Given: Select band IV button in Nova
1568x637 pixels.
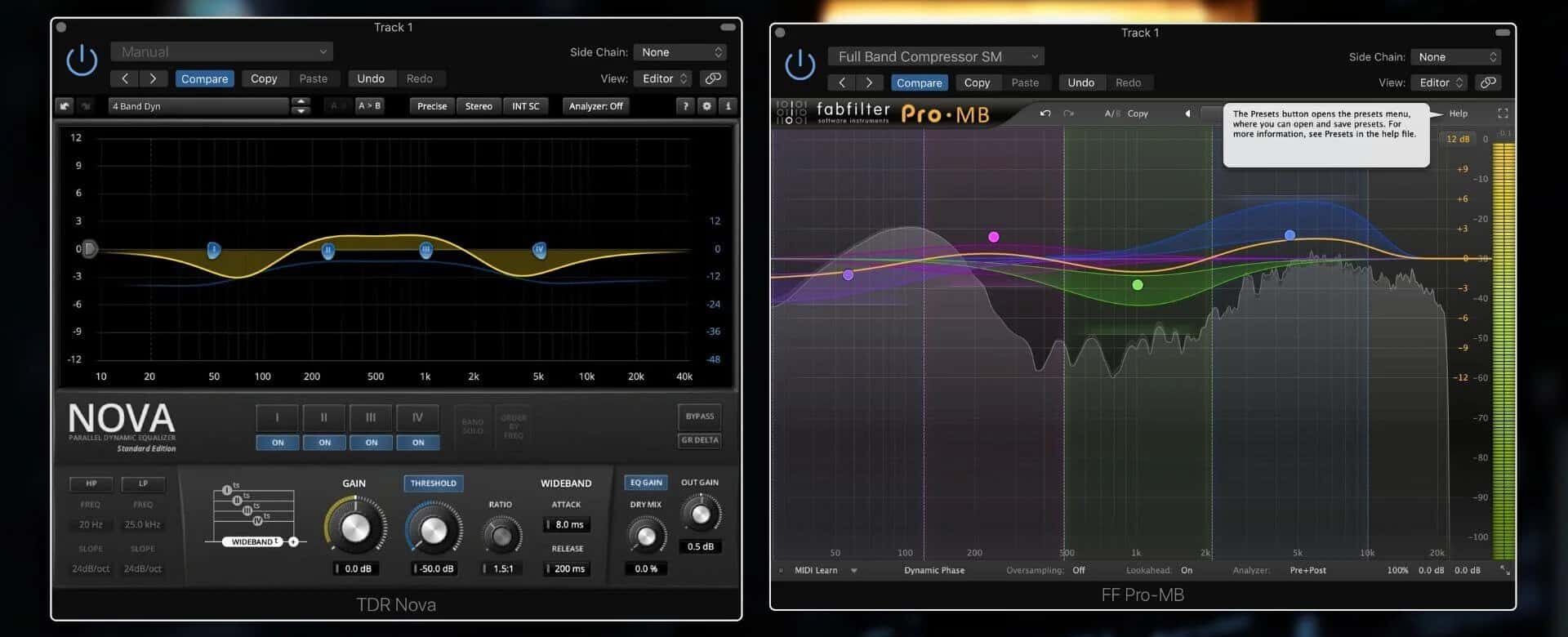Looking at the screenshot, I should (x=417, y=418).
